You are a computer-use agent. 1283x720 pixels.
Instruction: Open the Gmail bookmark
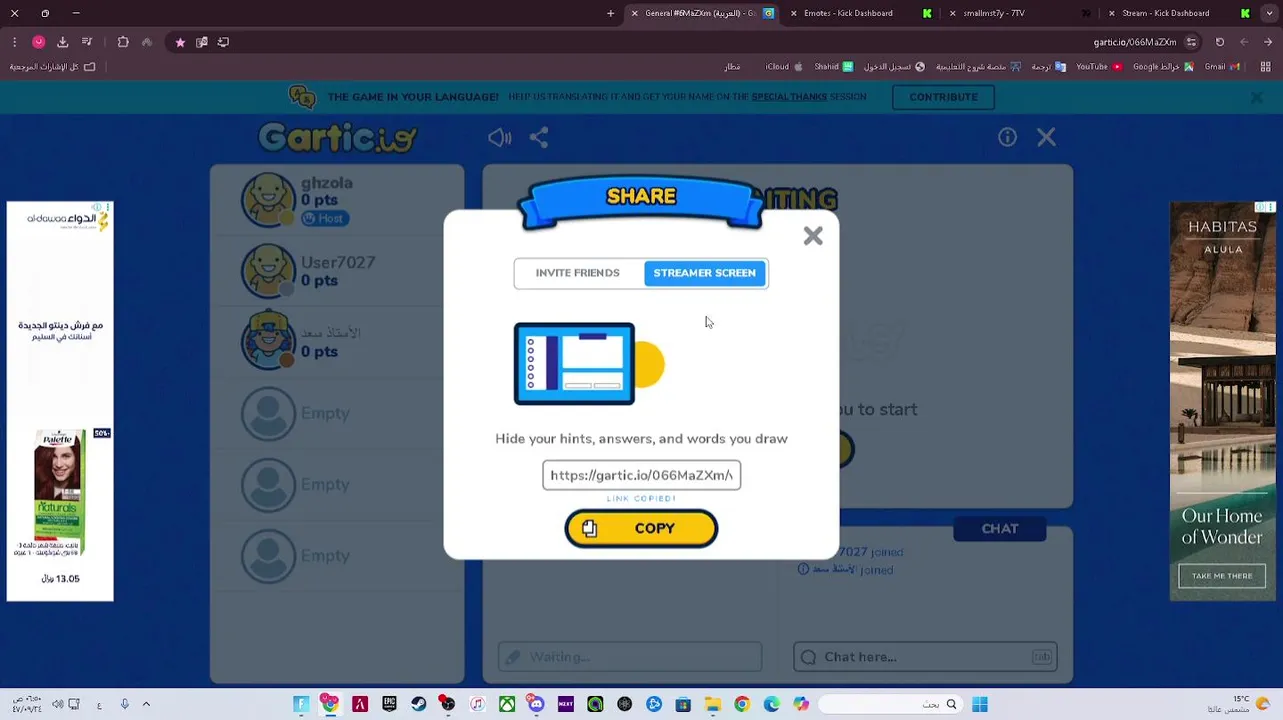click(1222, 67)
